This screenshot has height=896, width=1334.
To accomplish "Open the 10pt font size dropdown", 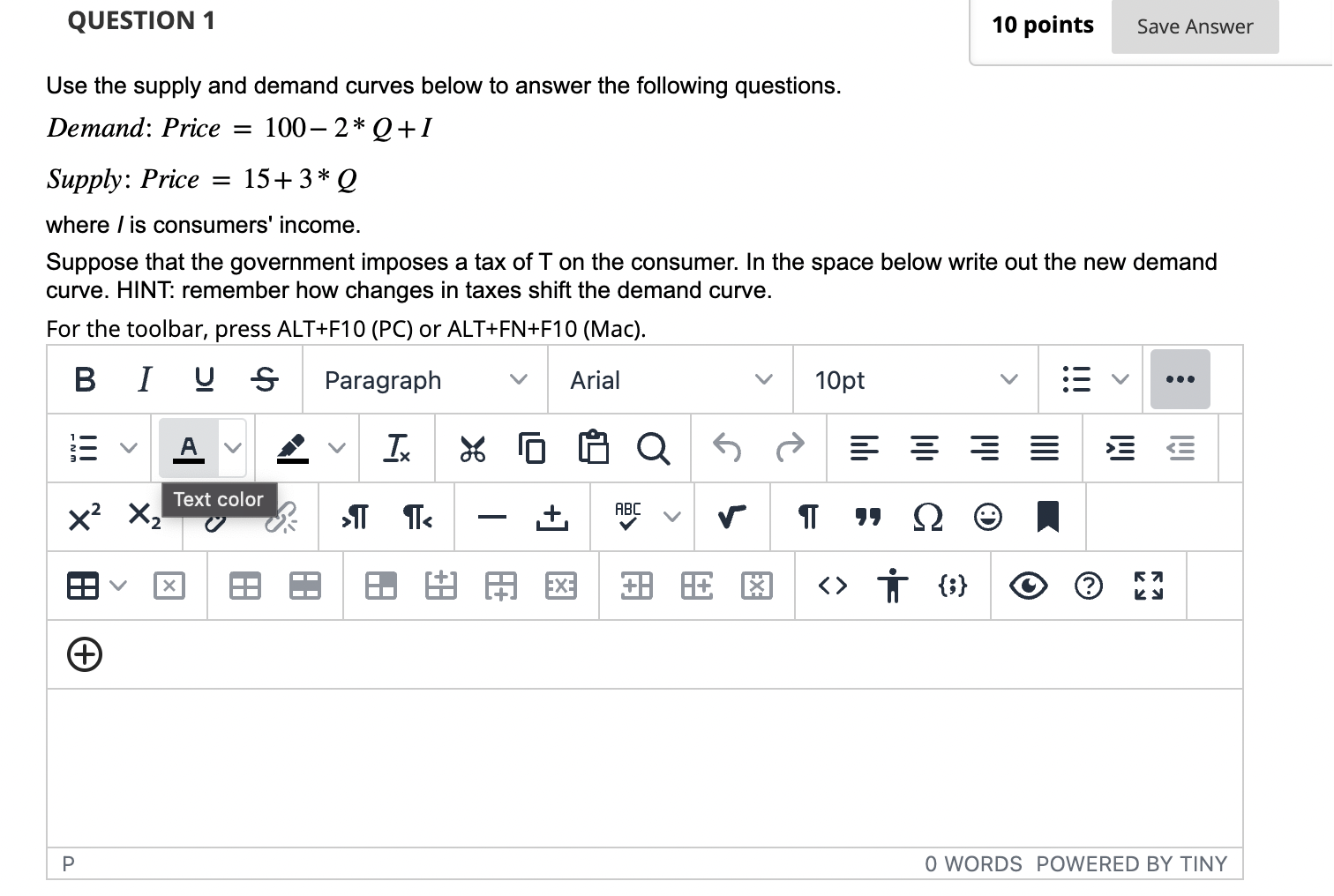I will [914, 379].
